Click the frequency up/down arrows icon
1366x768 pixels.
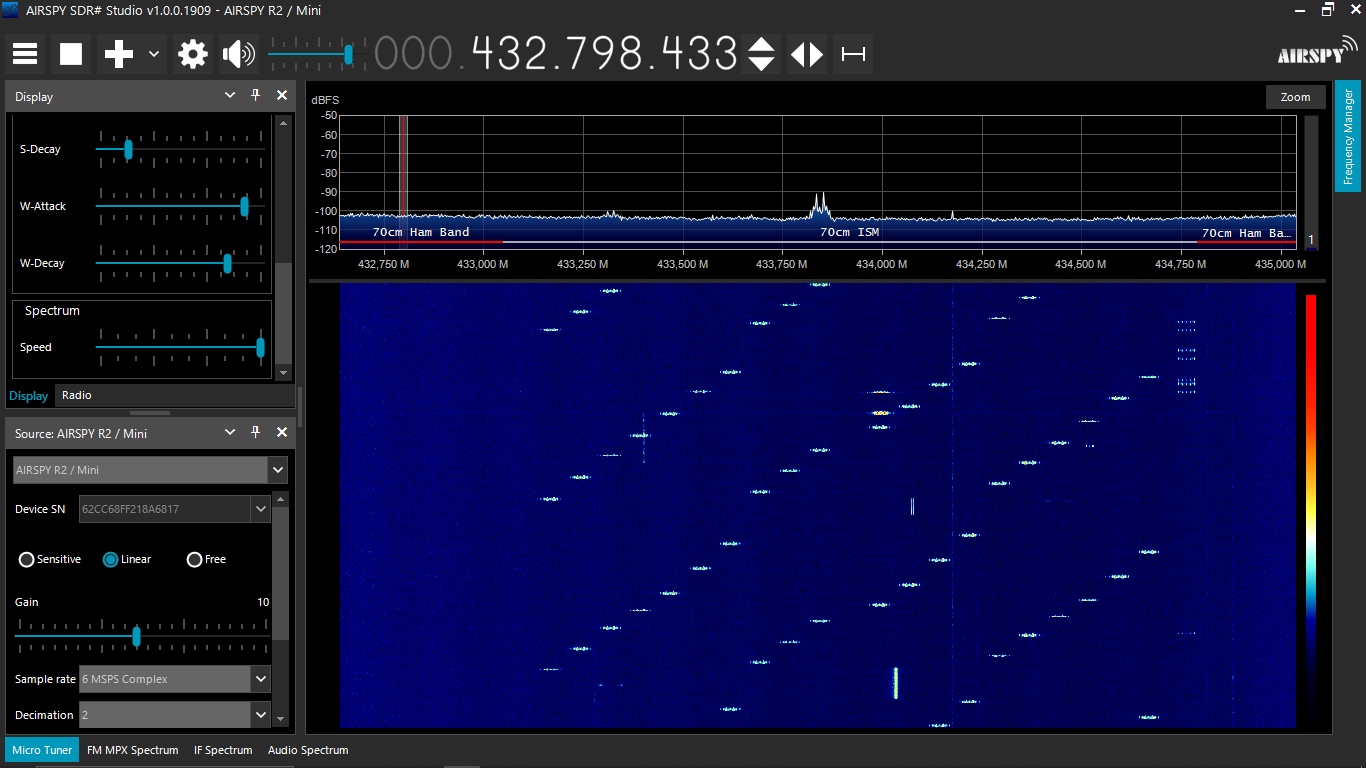tap(761, 54)
